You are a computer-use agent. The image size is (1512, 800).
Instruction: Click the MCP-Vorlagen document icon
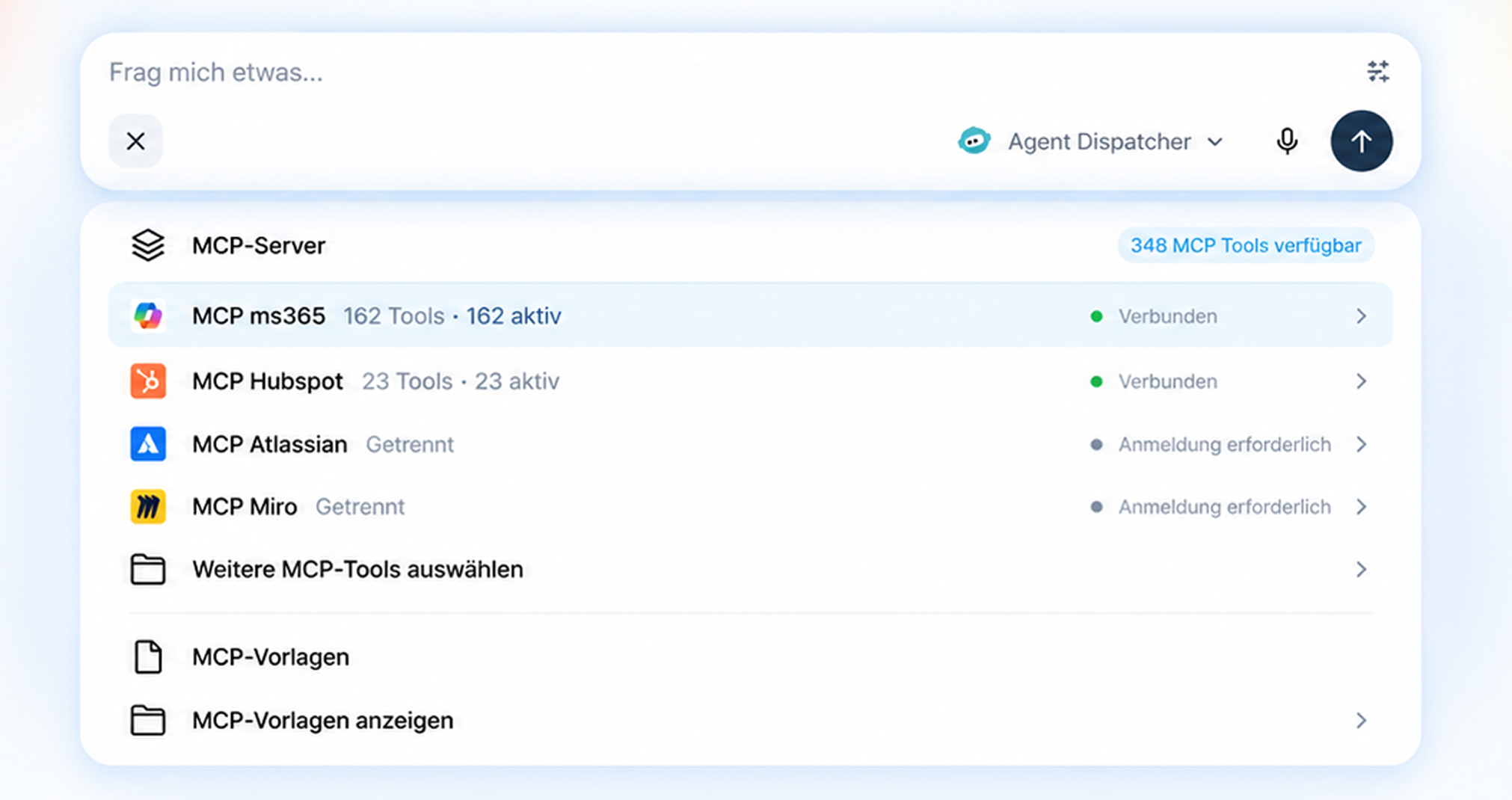pos(148,657)
